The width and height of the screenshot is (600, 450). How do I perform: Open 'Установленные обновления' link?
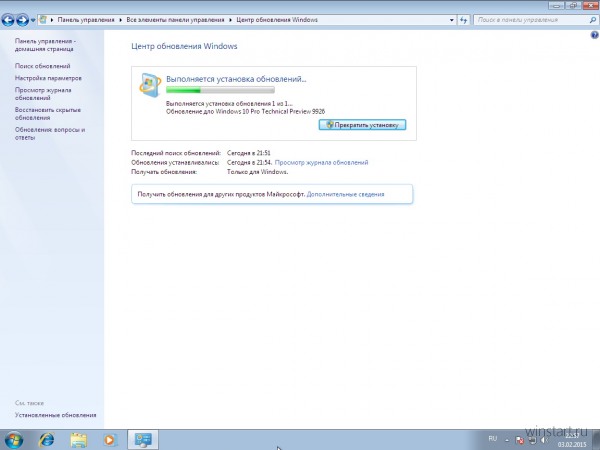click(55, 415)
